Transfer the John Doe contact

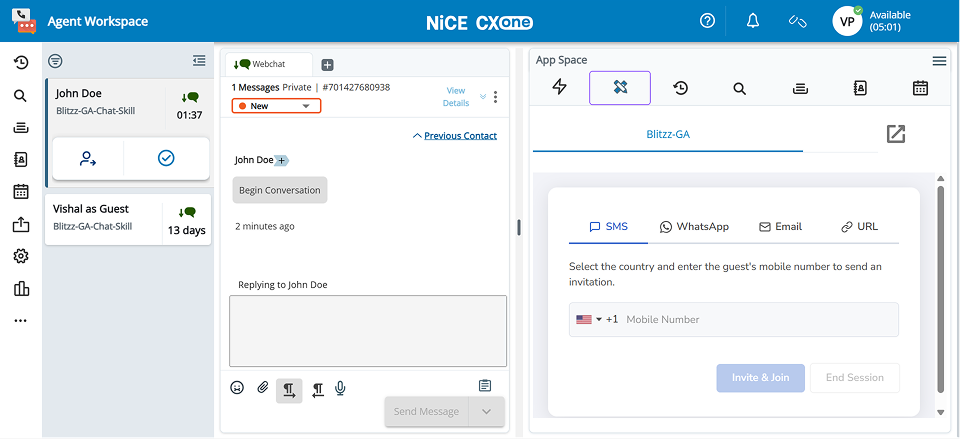pos(88,159)
